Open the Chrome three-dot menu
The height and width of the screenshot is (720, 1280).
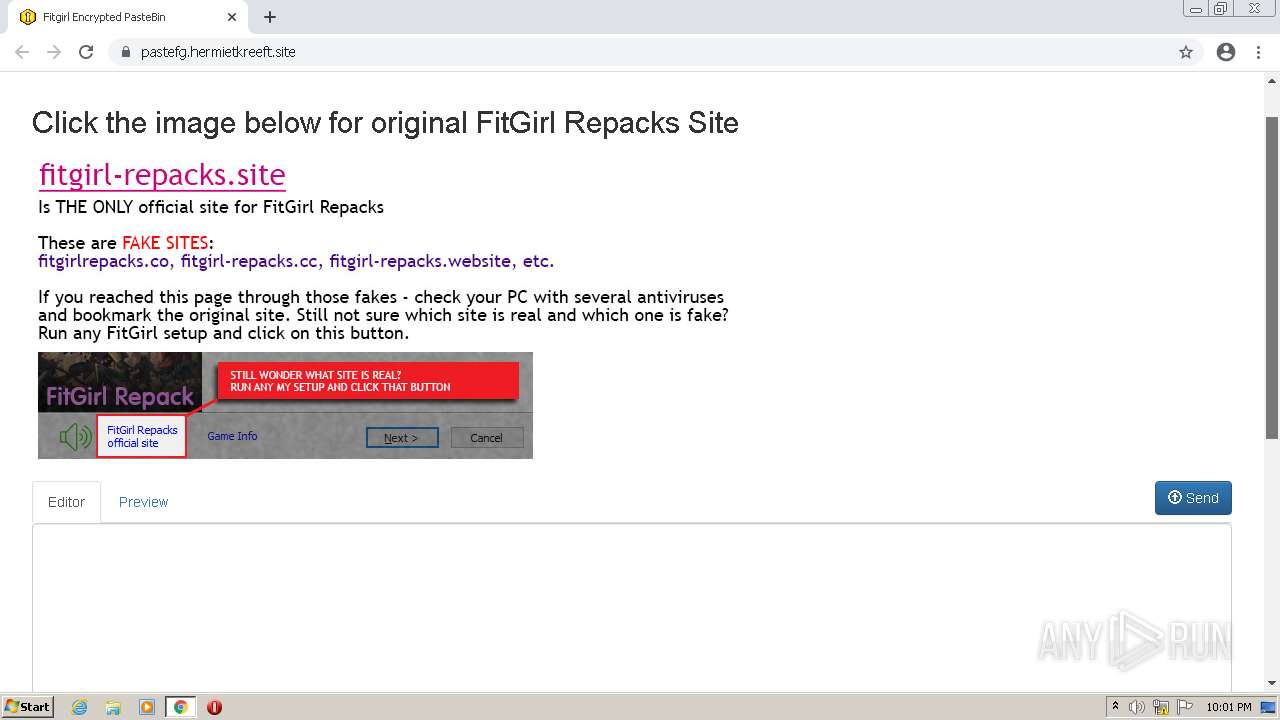point(1258,52)
